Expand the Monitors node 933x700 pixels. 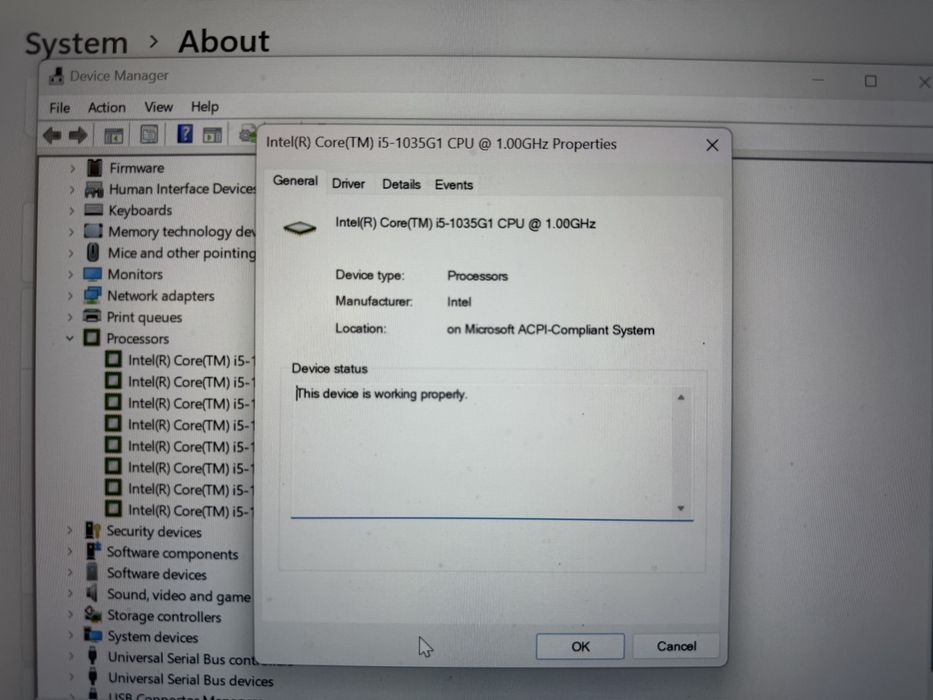coord(70,275)
